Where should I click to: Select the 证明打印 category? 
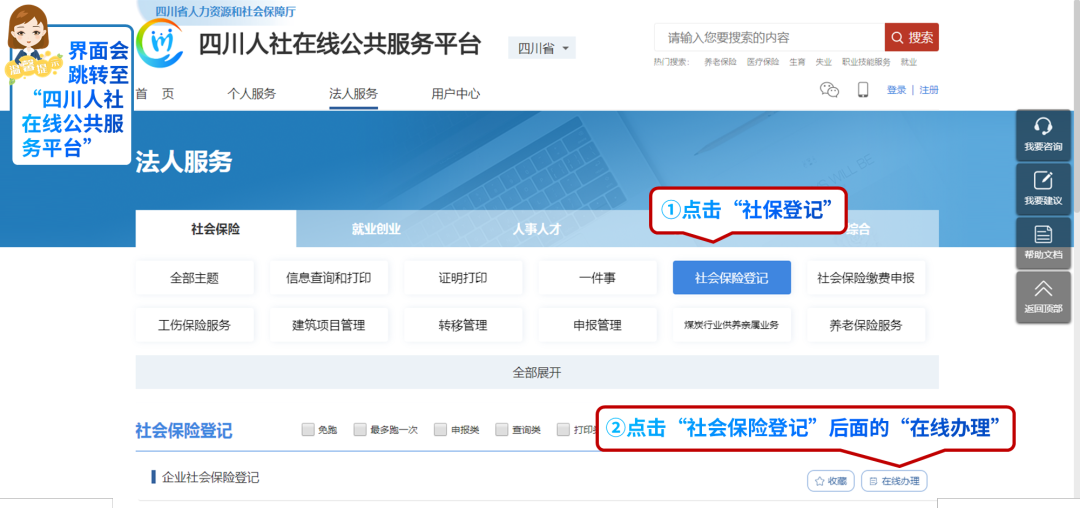463,278
